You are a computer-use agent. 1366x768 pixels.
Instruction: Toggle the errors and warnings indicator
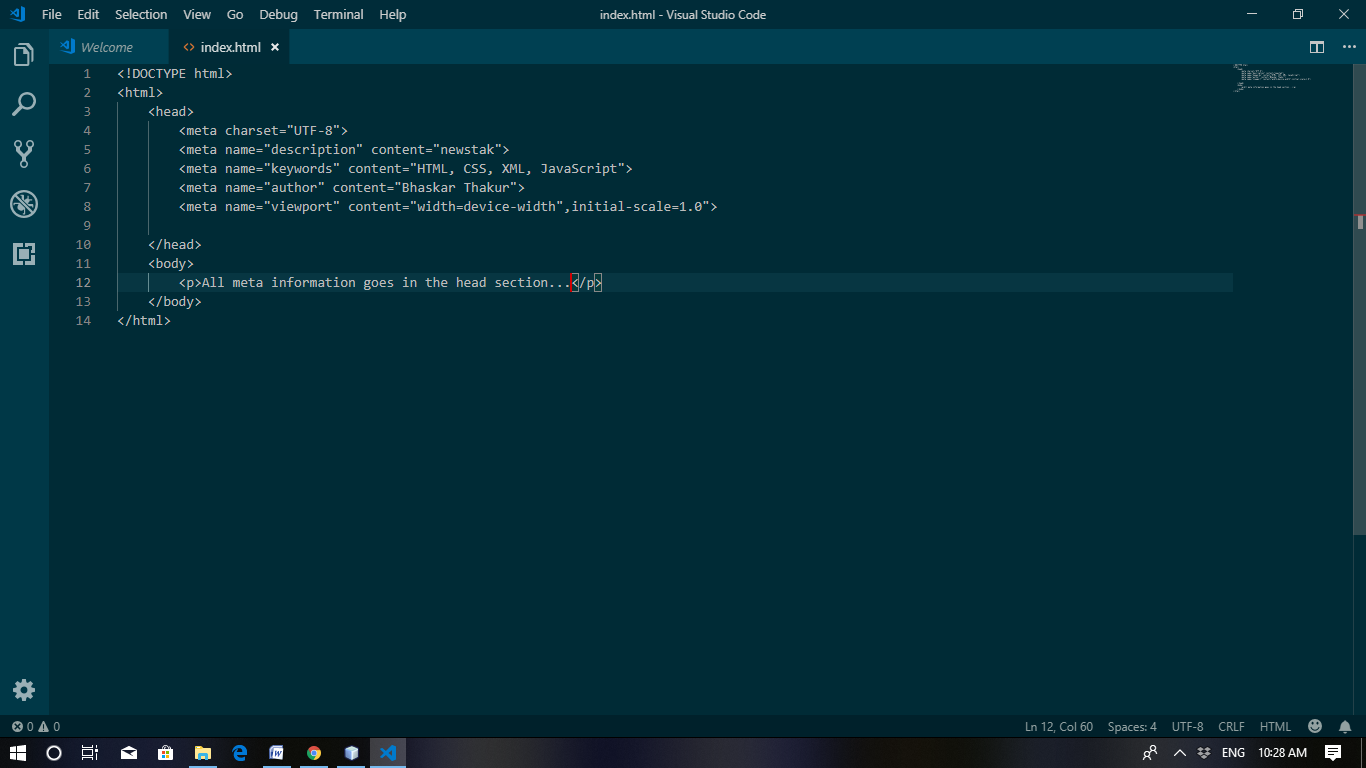(35, 726)
